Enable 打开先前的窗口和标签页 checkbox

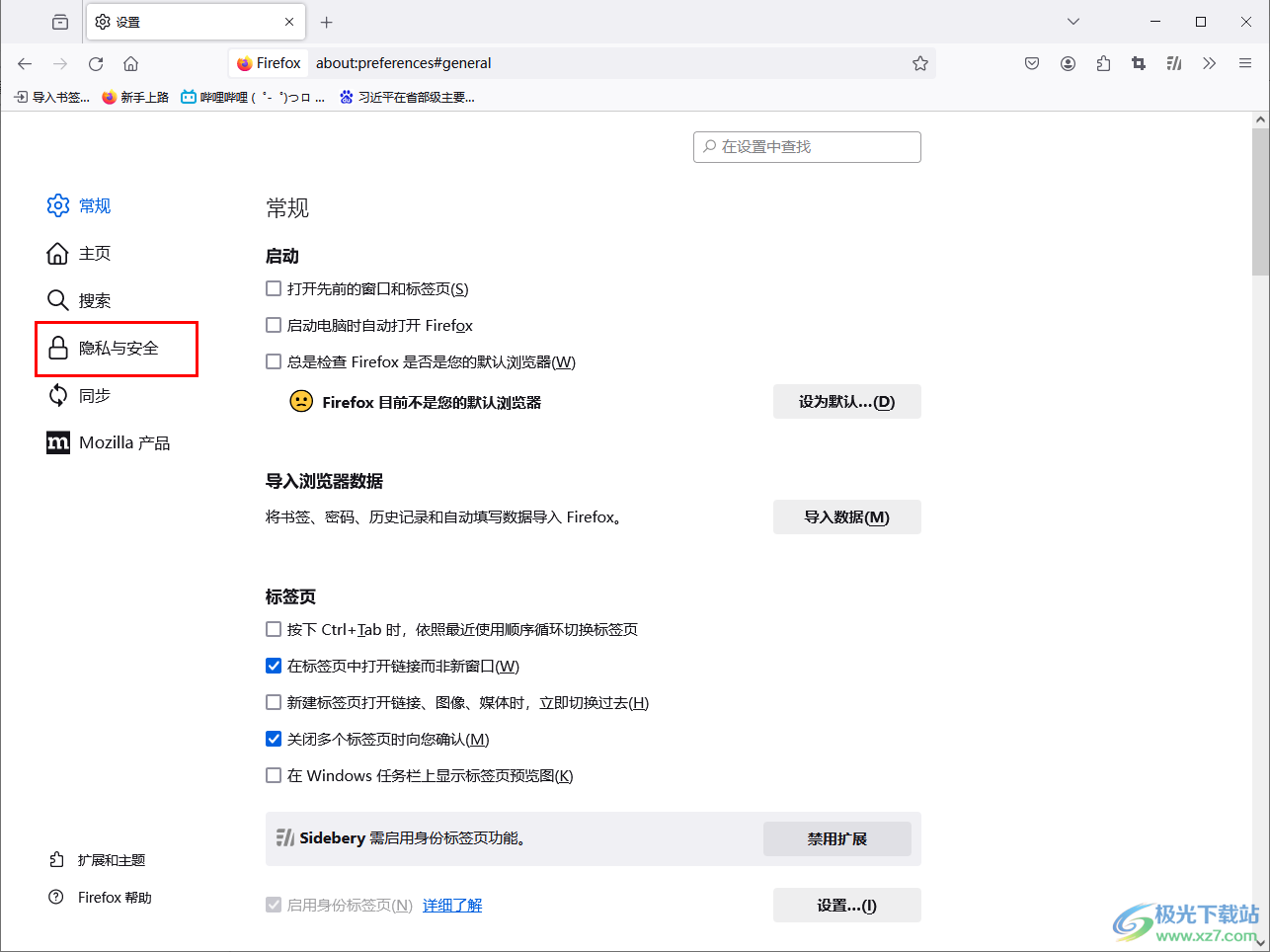coord(274,288)
